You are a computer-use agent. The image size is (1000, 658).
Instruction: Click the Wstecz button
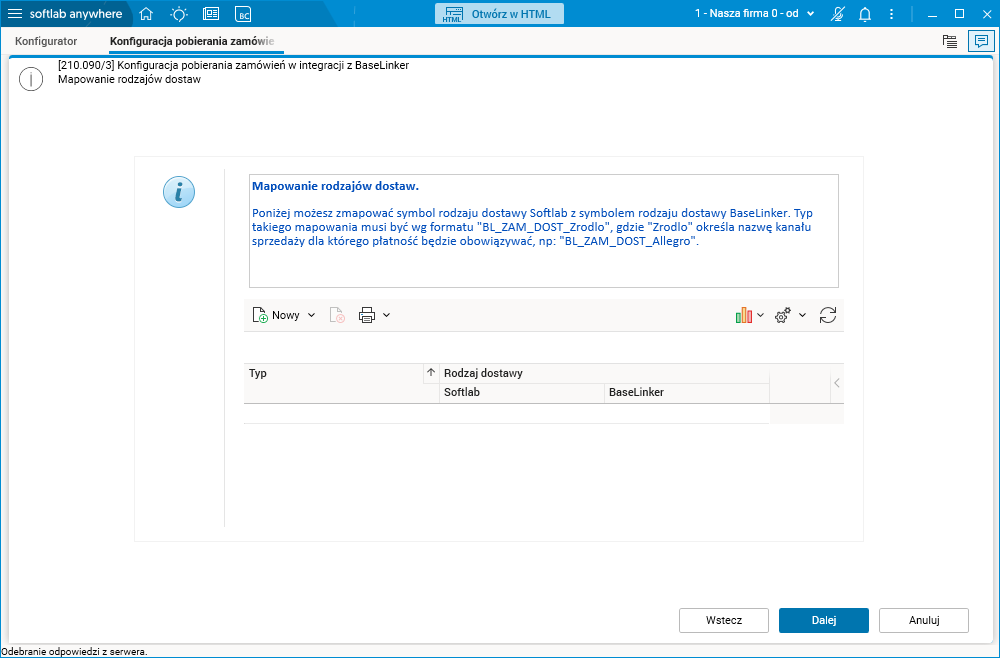[724, 620]
